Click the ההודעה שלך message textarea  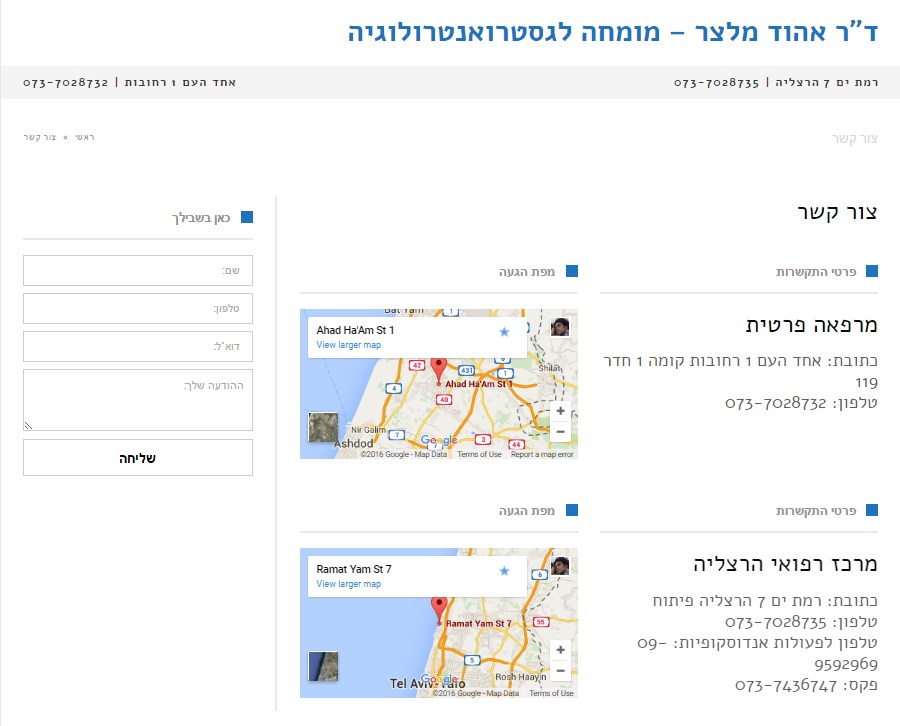pos(138,400)
